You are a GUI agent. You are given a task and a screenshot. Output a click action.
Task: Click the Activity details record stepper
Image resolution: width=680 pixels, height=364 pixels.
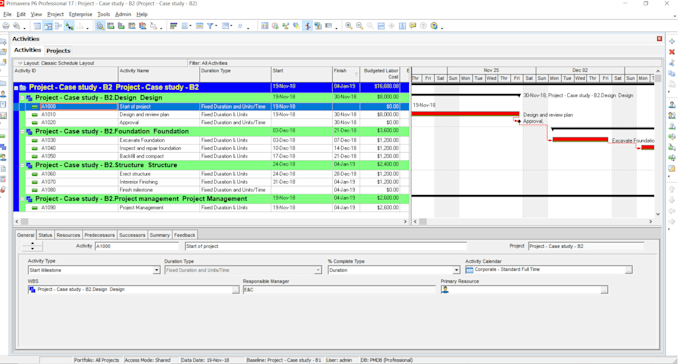click(x=32, y=246)
